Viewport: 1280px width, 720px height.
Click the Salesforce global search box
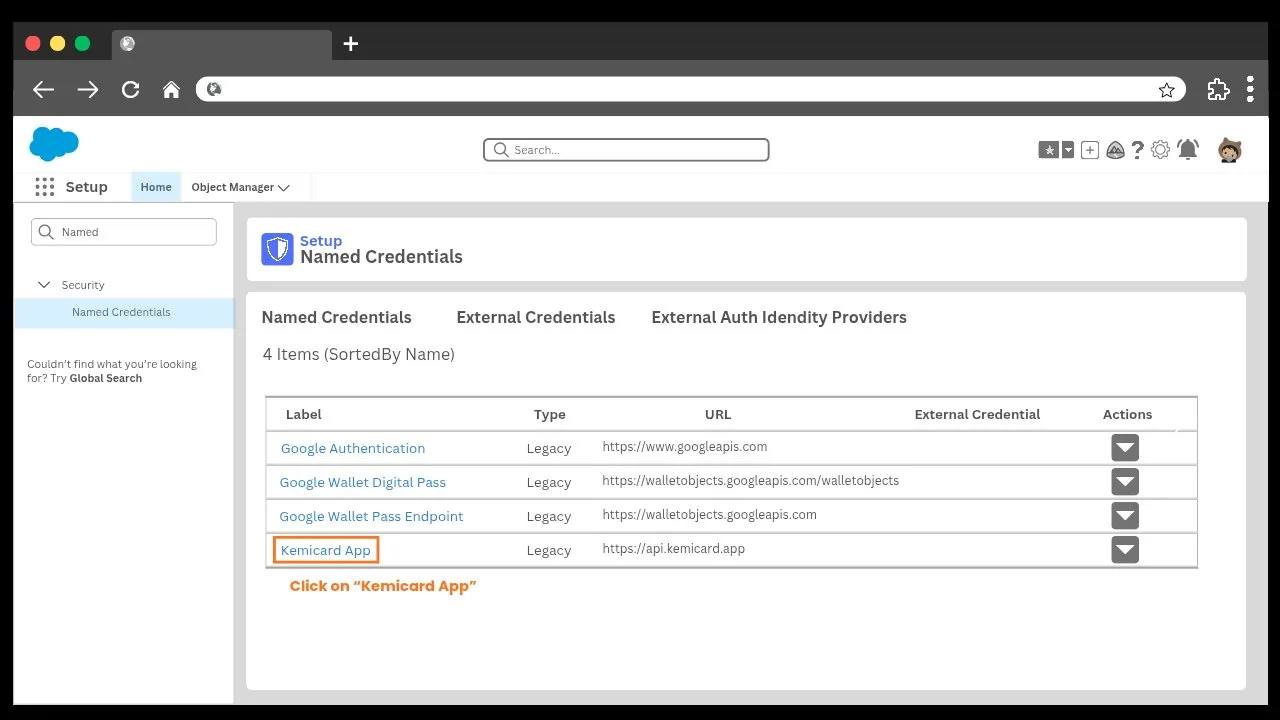626,150
